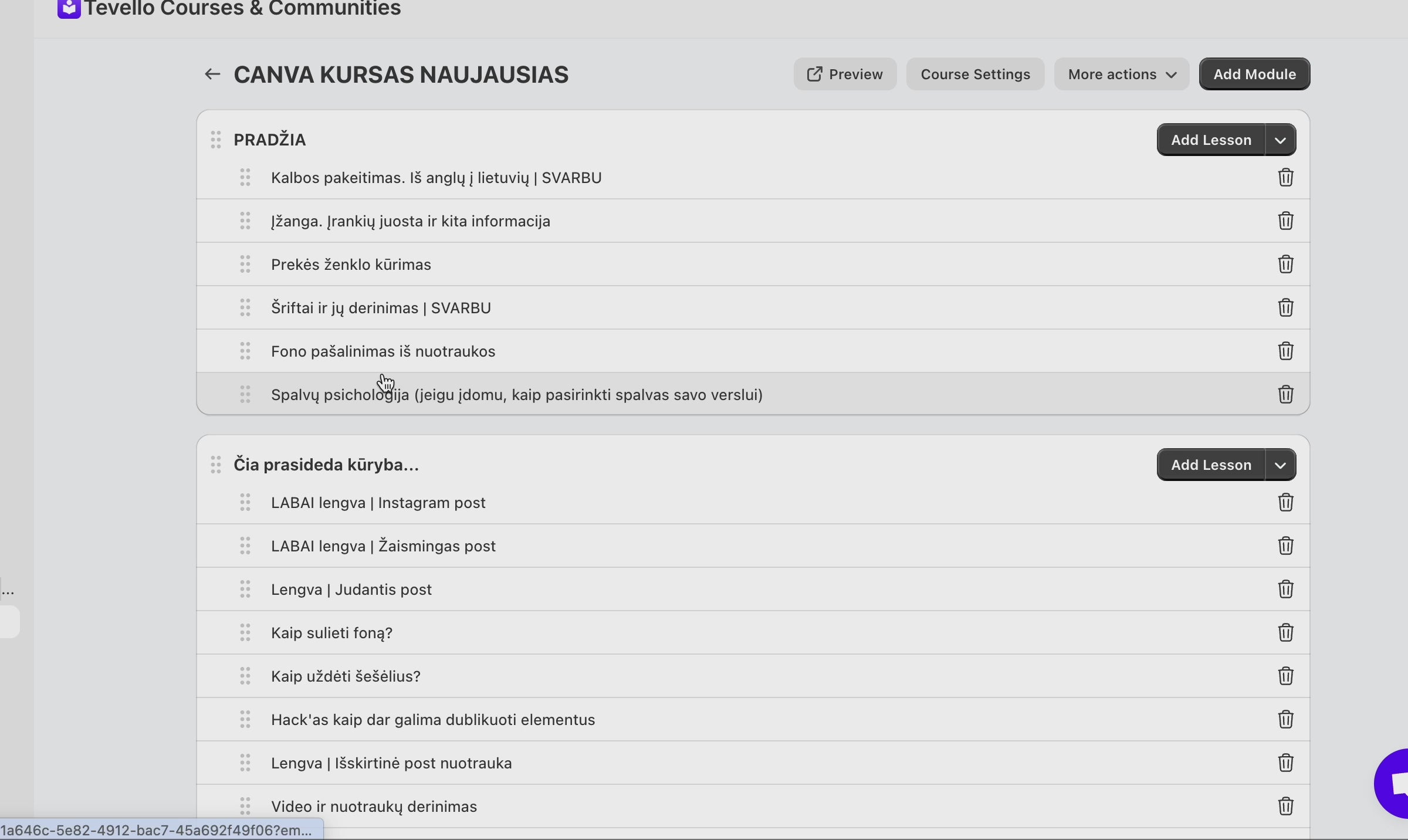Delete the "Kalbos pakeitimas" lesson using its trash icon
1408x840 pixels.
(x=1285, y=178)
